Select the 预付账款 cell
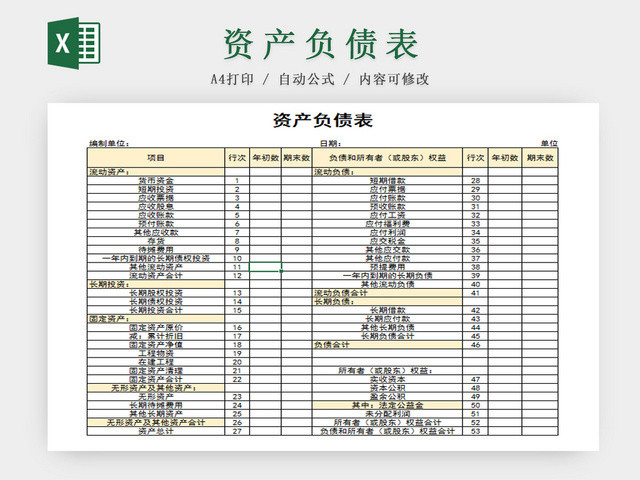640x480 pixels. [x=156, y=224]
